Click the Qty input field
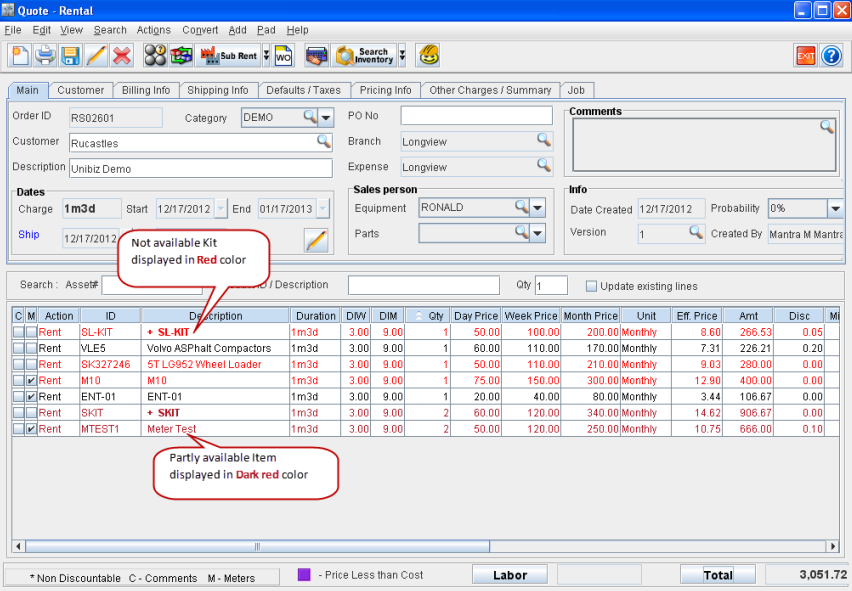Image resolution: width=852 pixels, height=591 pixels. (551, 285)
